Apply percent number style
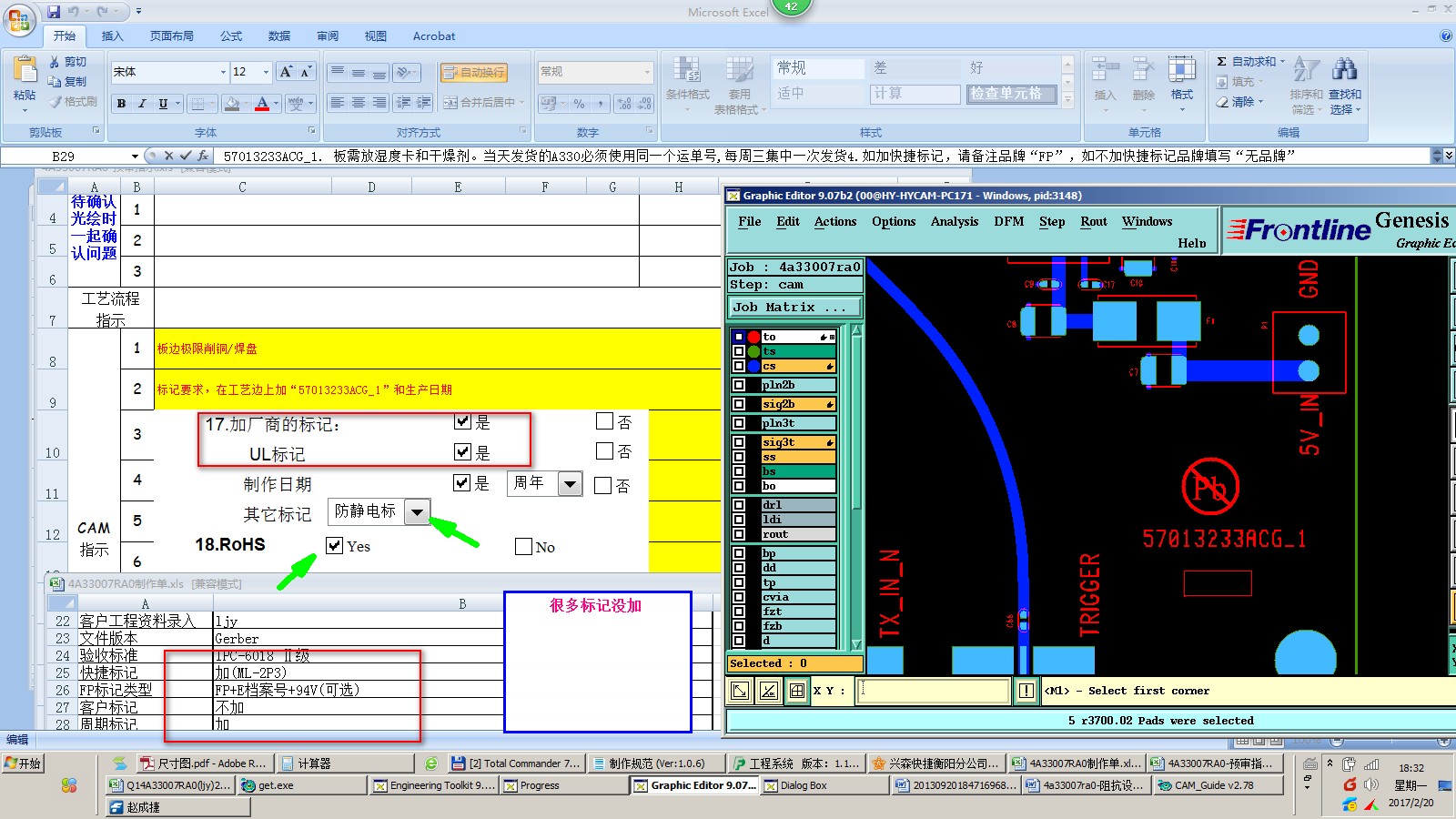1456x819 pixels. 579,104
